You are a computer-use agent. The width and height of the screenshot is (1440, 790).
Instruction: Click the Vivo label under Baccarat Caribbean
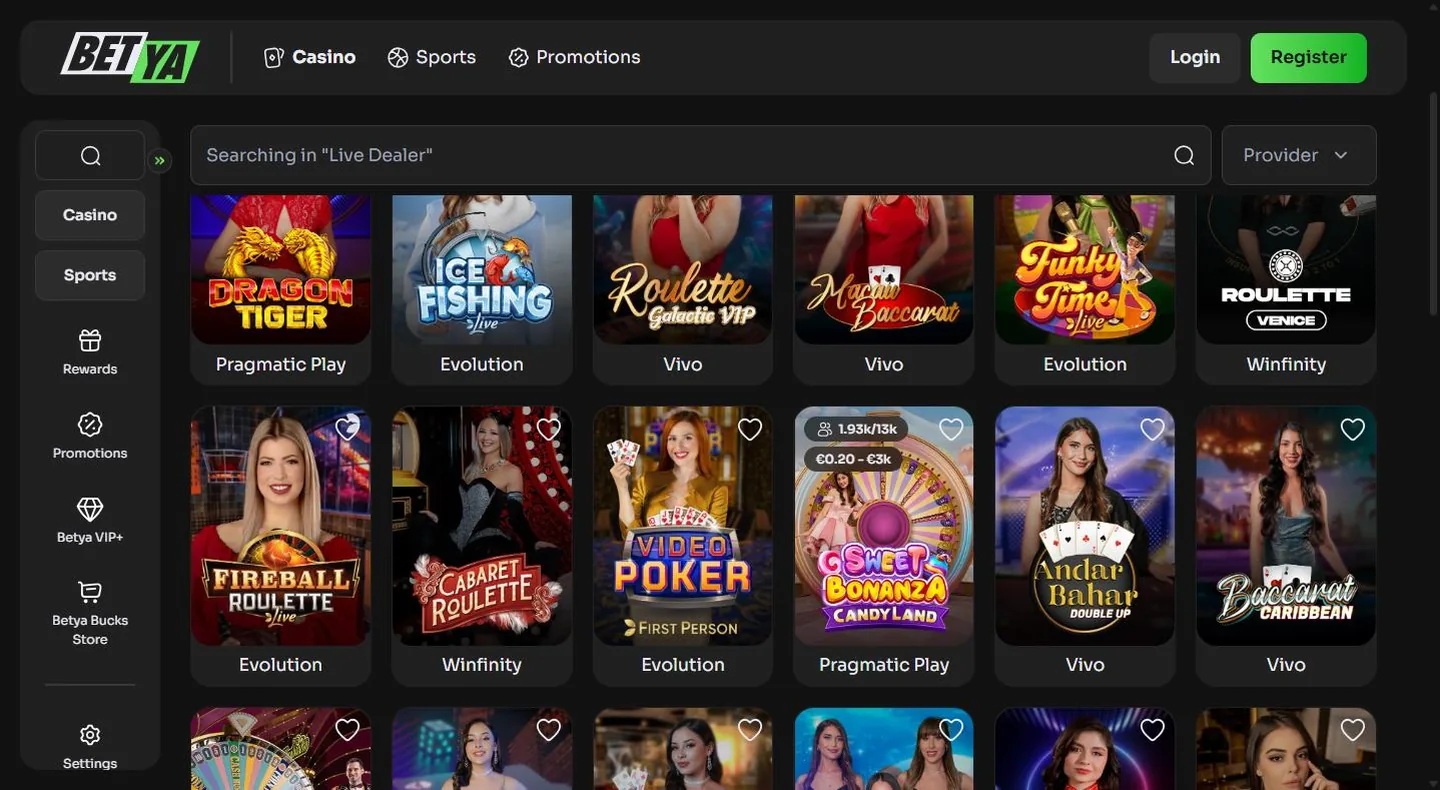(x=1286, y=664)
